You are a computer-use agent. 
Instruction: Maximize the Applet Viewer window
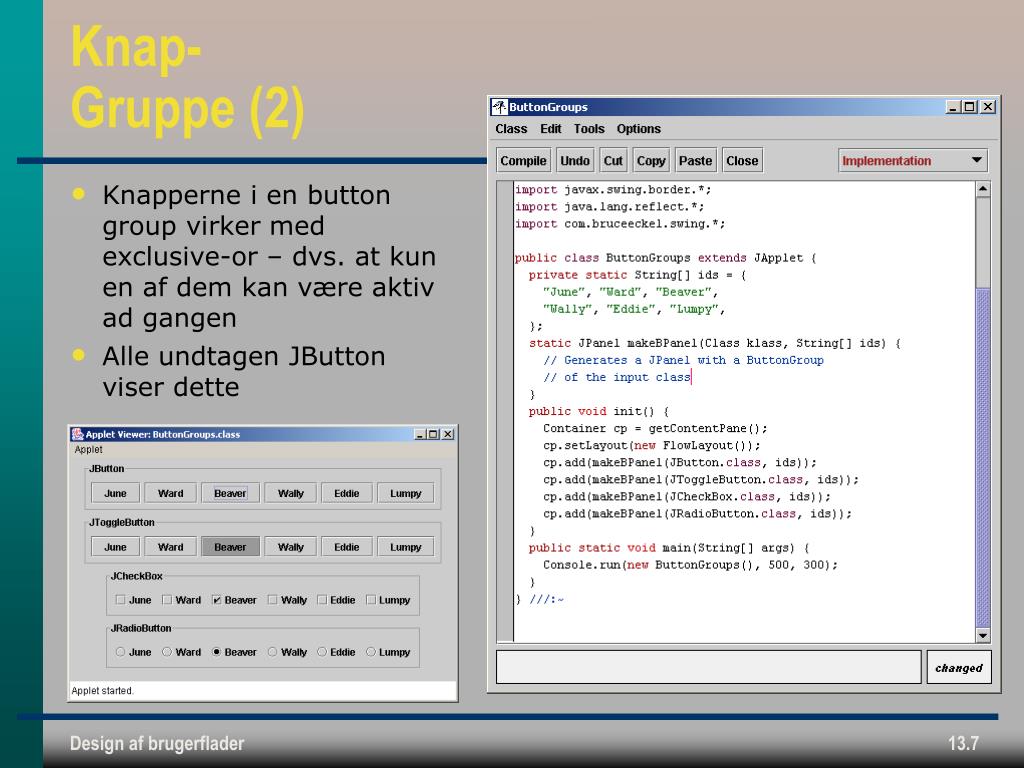(433, 434)
